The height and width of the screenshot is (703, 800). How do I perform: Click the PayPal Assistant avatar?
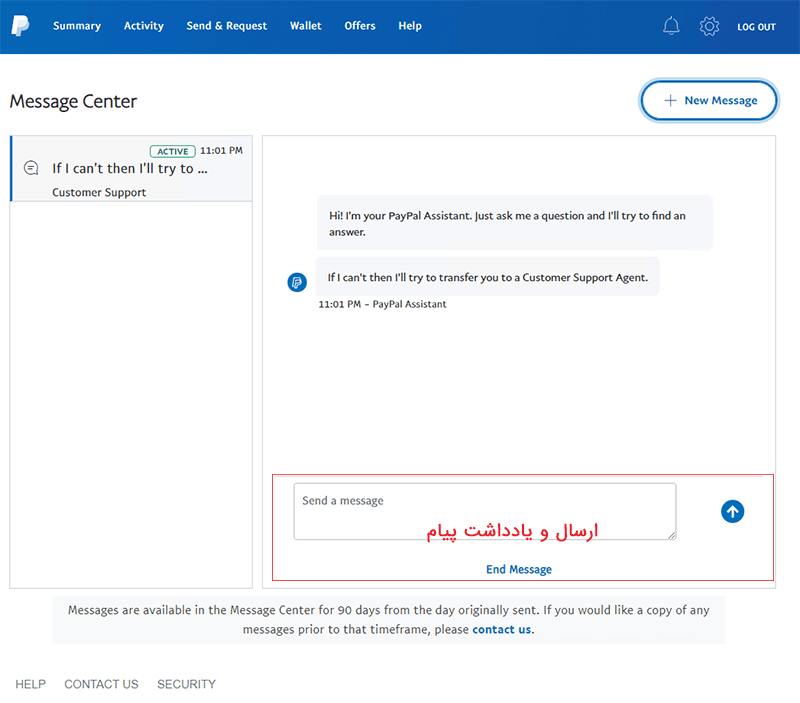coord(297,282)
